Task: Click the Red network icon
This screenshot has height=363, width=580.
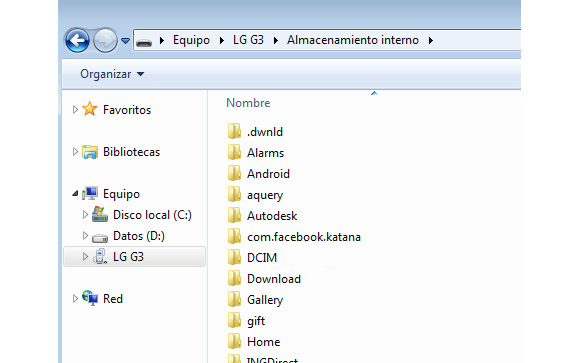Action: [x=90, y=298]
